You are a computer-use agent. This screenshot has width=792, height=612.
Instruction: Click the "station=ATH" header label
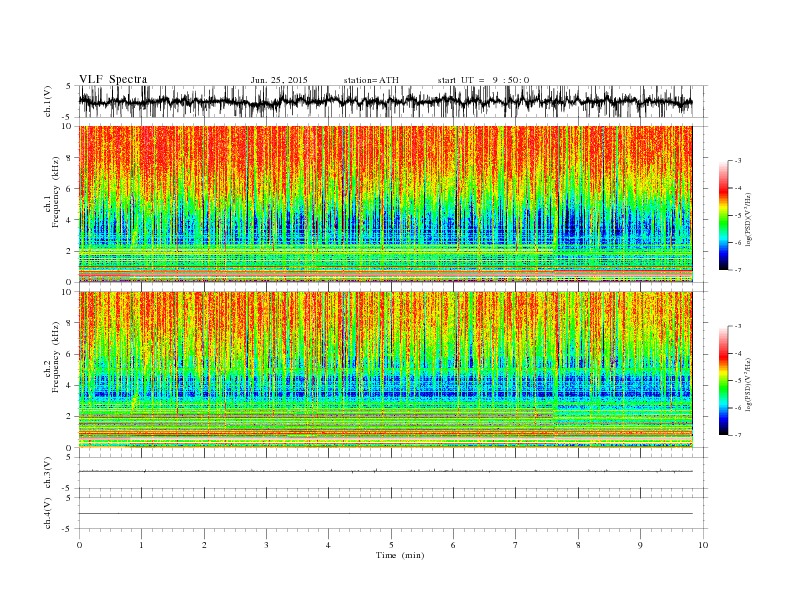pos(371,80)
